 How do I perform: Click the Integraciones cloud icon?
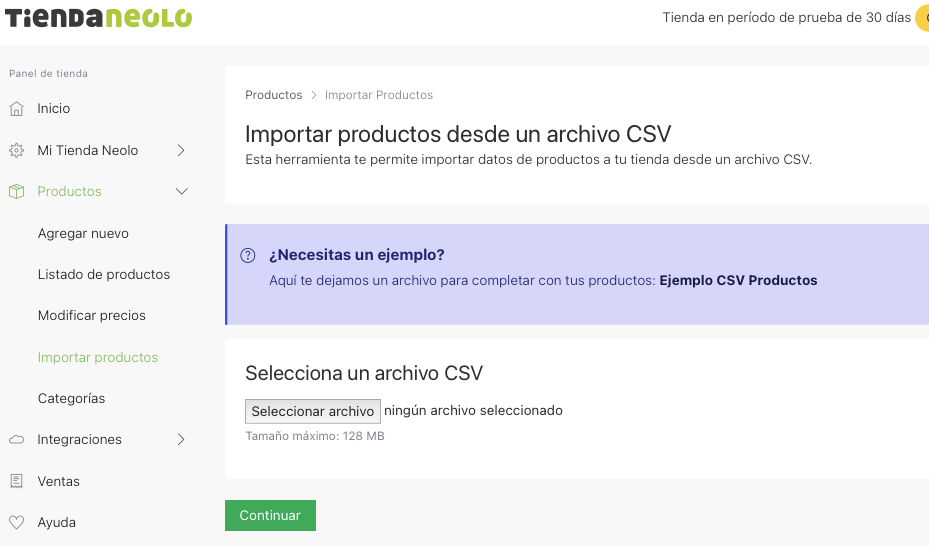coord(16,440)
